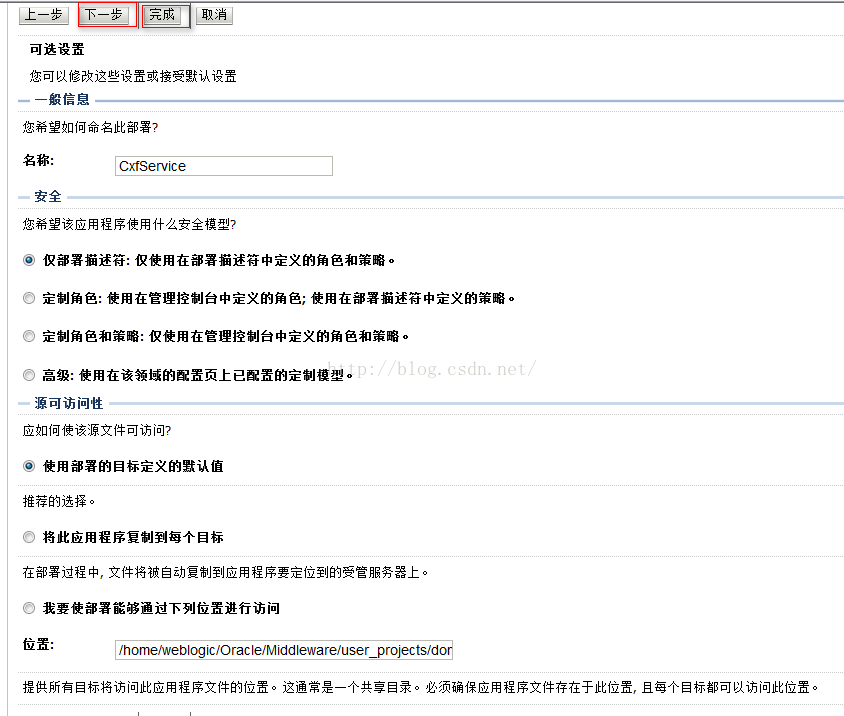
Task: Select 使用部署的目标定义的默认值 radio
Action: click(x=29, y=466)
